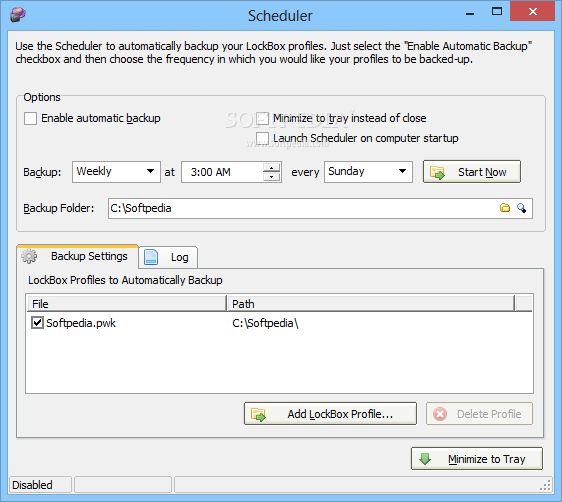Click the document icon on Log tab
Image resolution: width=562 pixels, height=502 pixels.
coord(151,257)
